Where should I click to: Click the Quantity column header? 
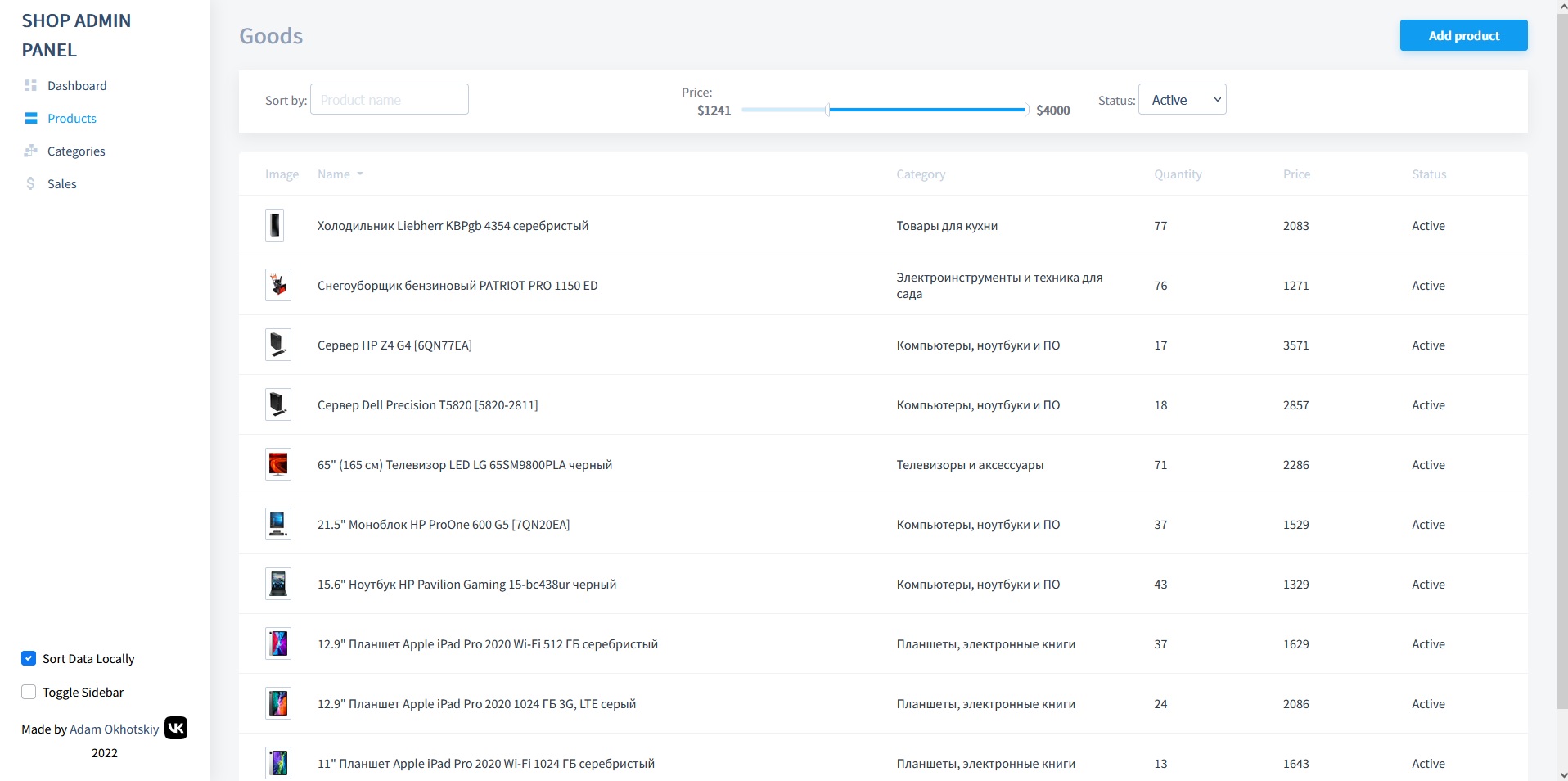coord(1178,174)
